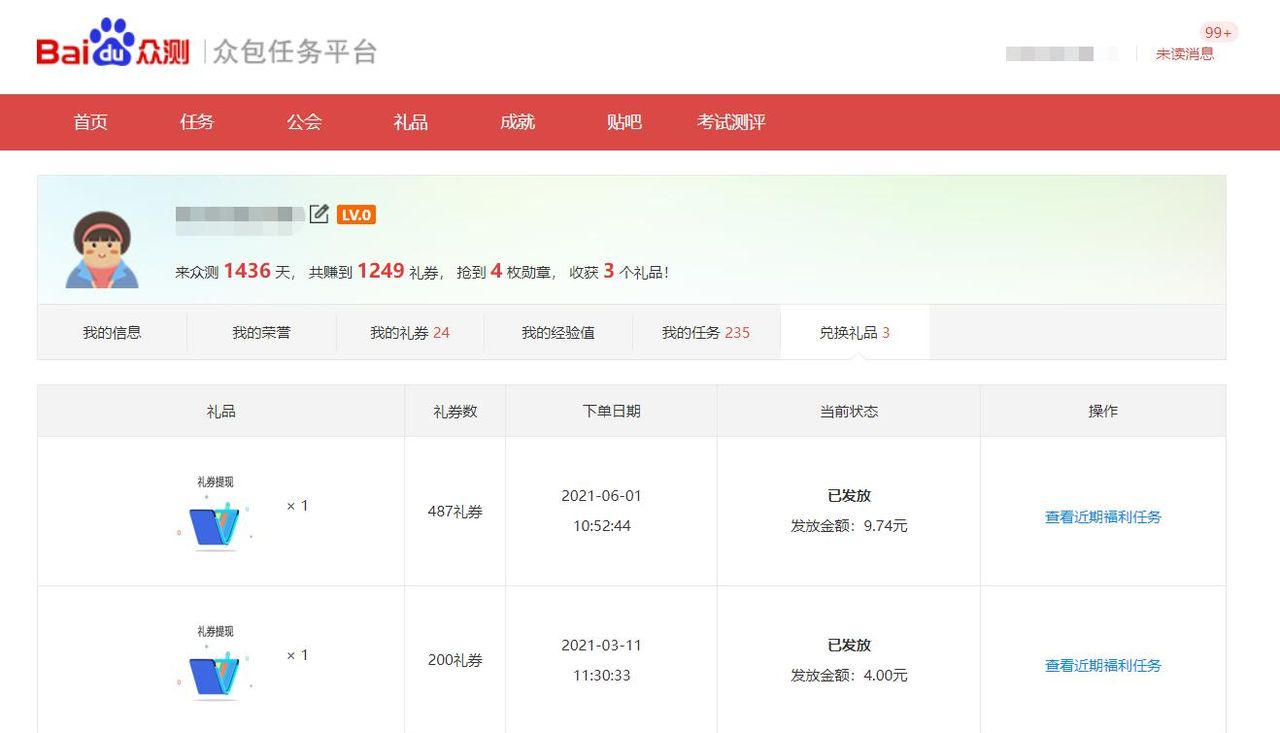The width and height of the screenshot is (1280, 733).
Task: Click the 99+ notification badge
Action: 1217,31
